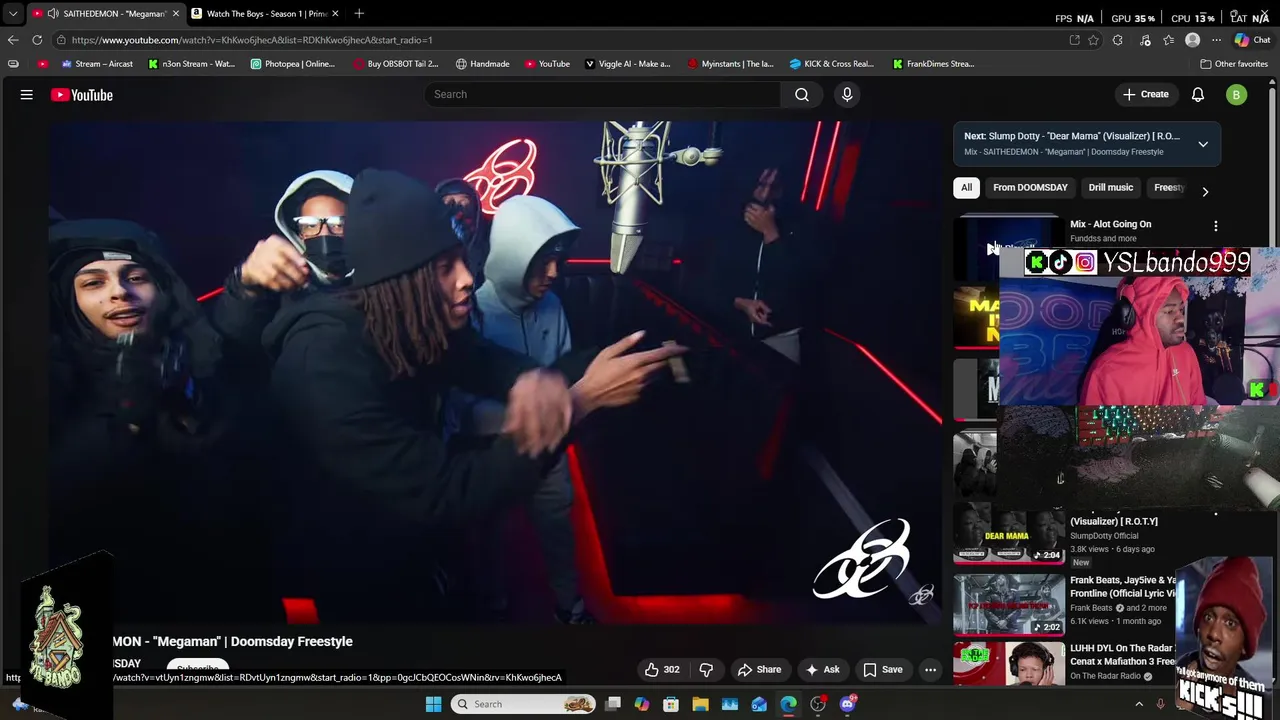Launch File Explorer from the taskbar

point(700,704)
